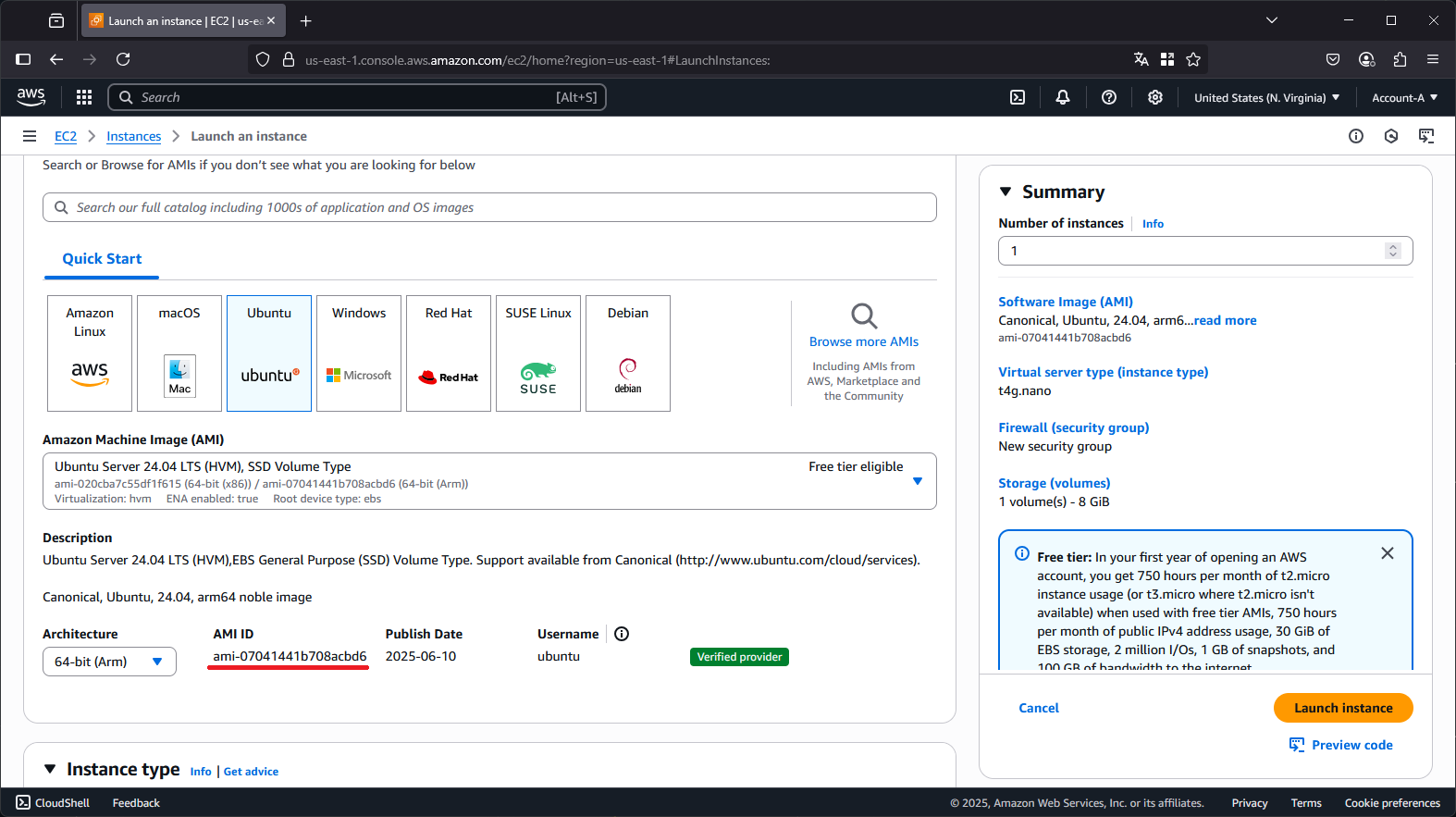Open browser extensions puzzle icon
This screenshot has height=817, width=1456.
1400,59
